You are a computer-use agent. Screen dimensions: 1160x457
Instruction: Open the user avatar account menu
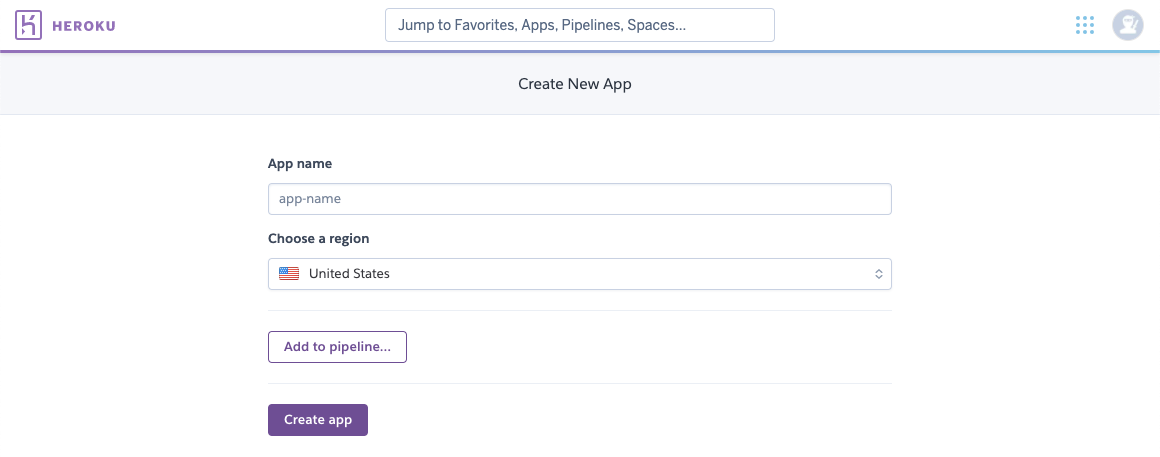click(x=1127, y=25)
